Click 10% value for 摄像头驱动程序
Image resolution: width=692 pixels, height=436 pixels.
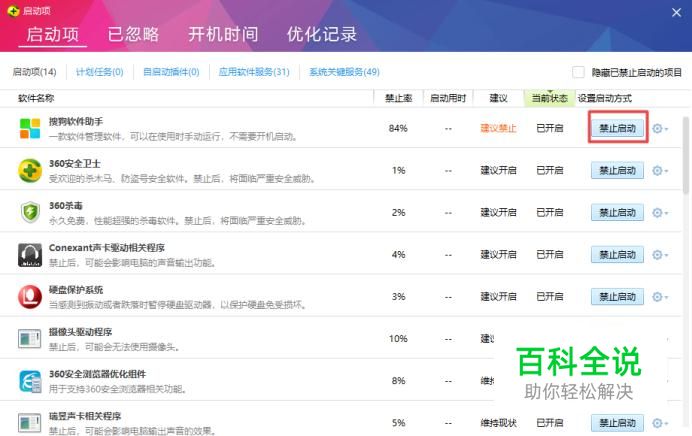(398, 339)
